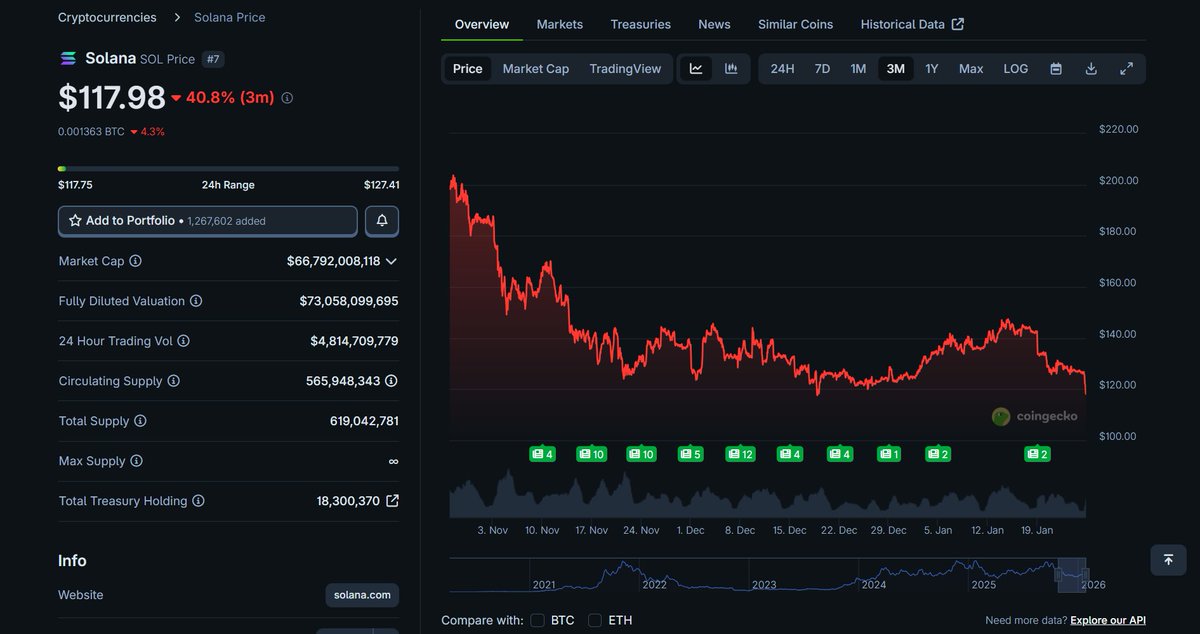Viewport: 1200px width, 634px height.
Task: Click the Fully Diluted Valuation info icon
Action: click(x=196, y=301)
